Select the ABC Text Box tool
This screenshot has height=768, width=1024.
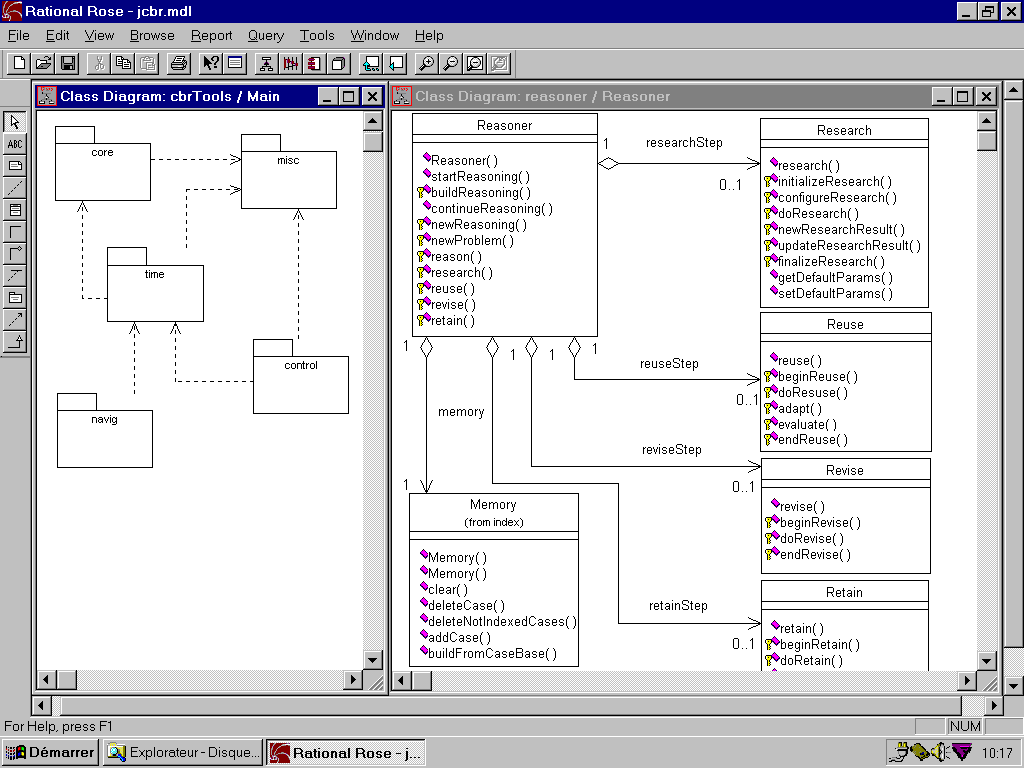(15, 144)
